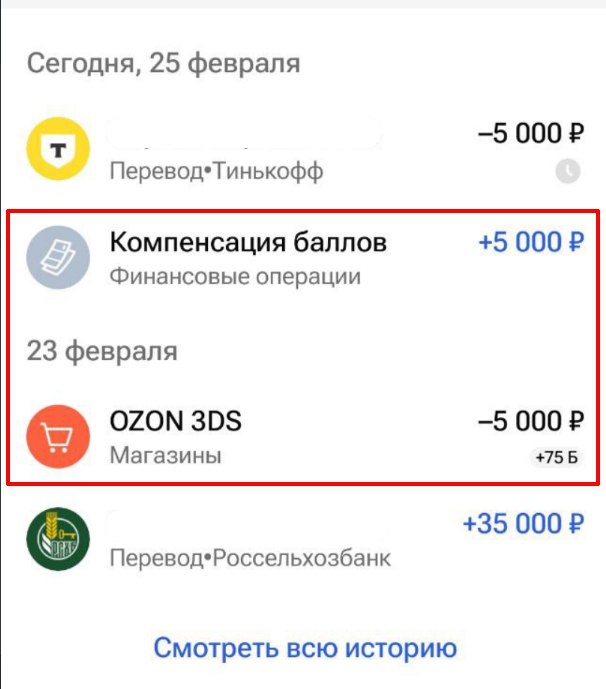Tap the orange OZON shopping cart icon
606x689 pixels.
coord(58,436)
